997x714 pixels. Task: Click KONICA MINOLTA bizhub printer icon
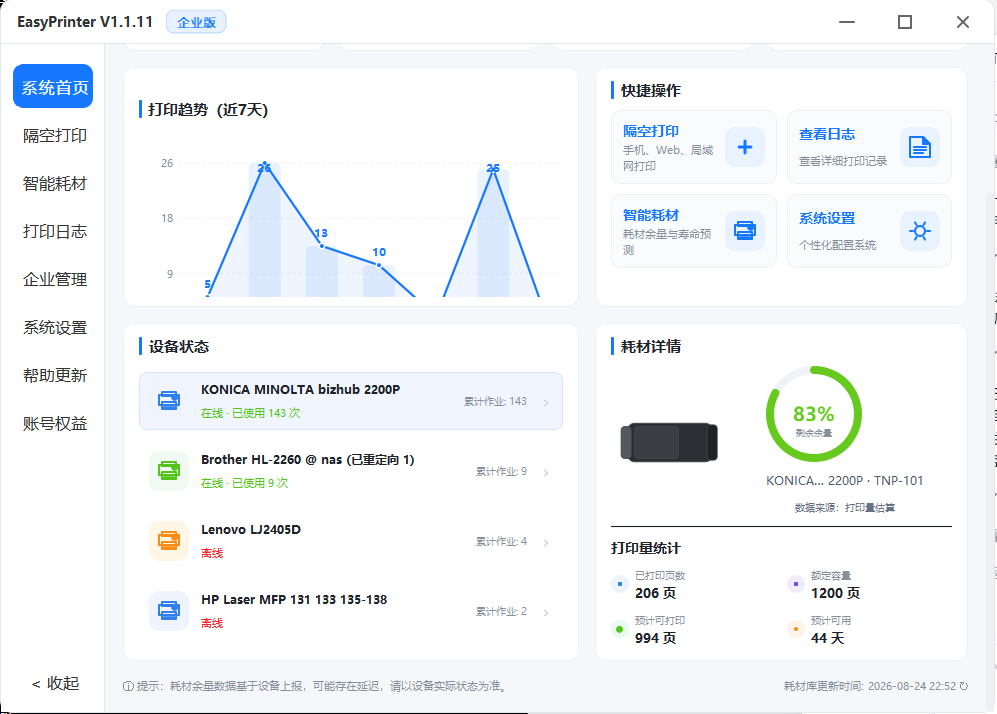[168, 401]
